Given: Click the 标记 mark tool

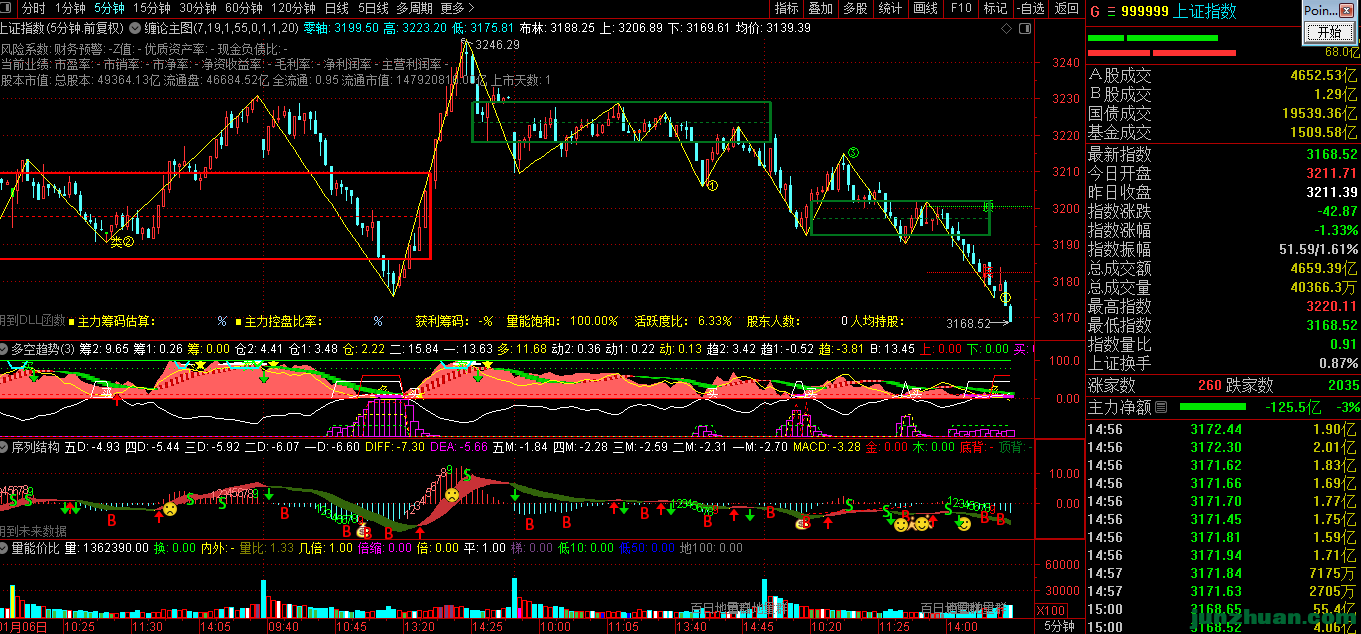Looking at the screenshot, I should coord(995,8).
